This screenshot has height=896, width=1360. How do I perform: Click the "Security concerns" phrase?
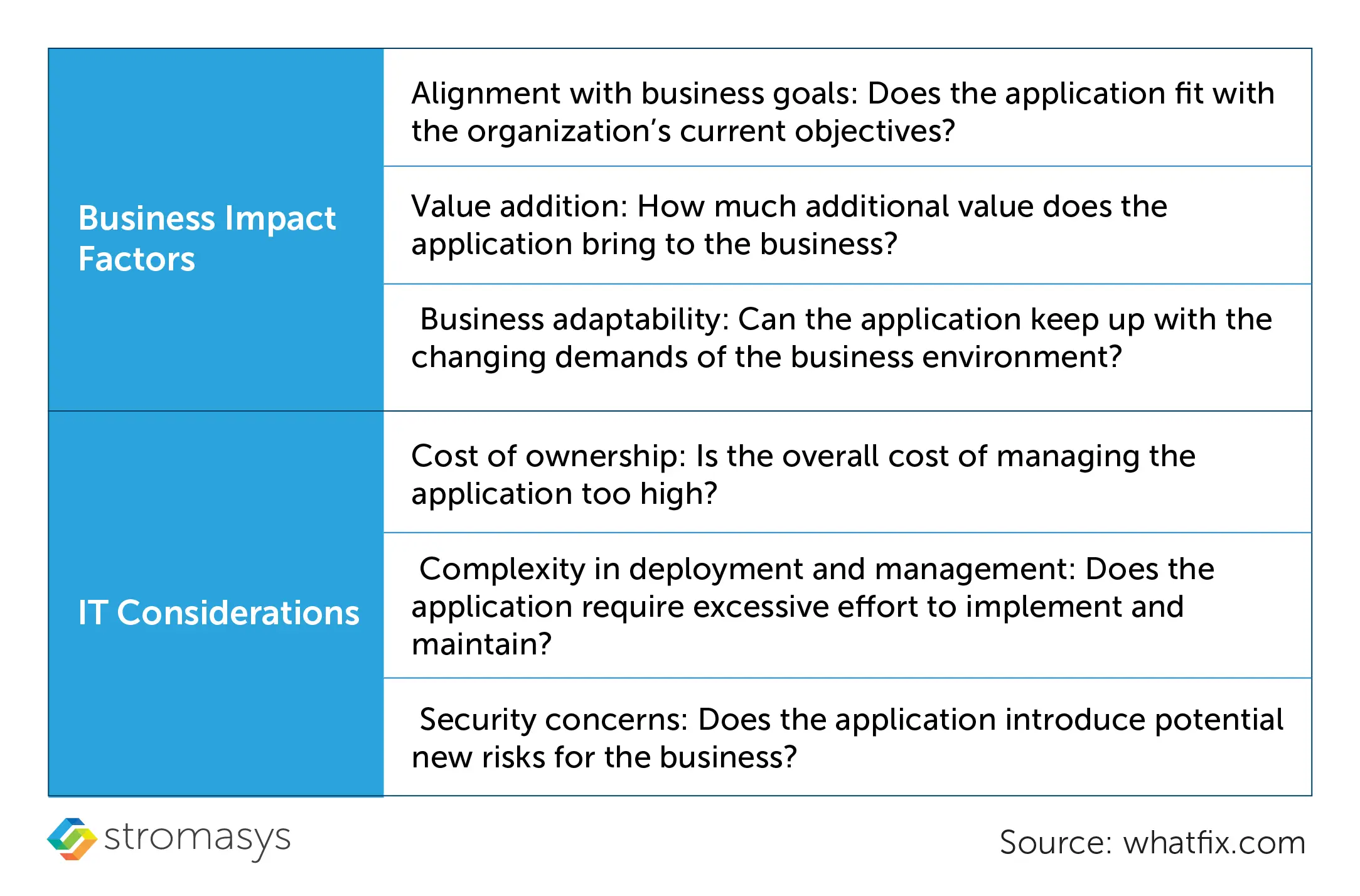[553, 720]
